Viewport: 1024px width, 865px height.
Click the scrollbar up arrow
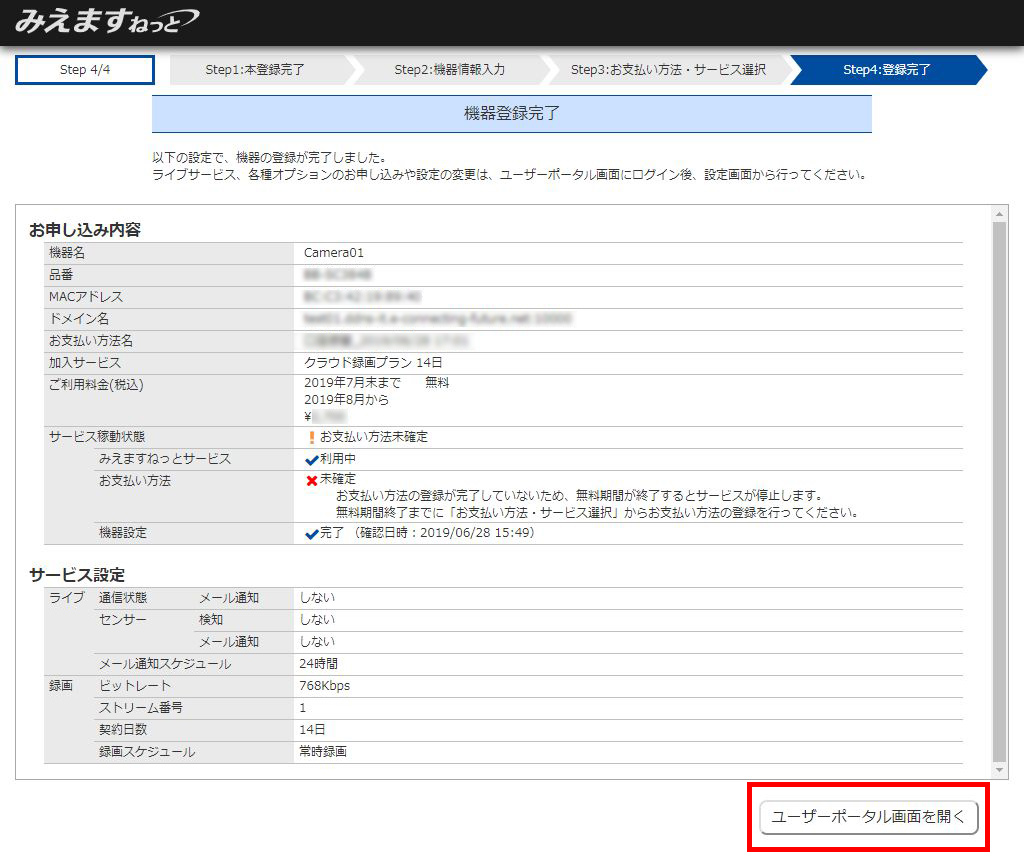(x=999, y=213)
